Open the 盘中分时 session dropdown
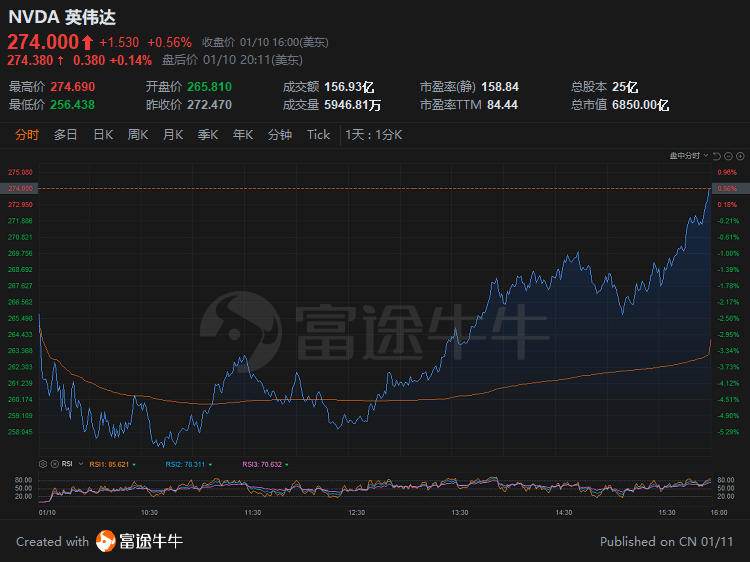 click(x=689, y=156)
